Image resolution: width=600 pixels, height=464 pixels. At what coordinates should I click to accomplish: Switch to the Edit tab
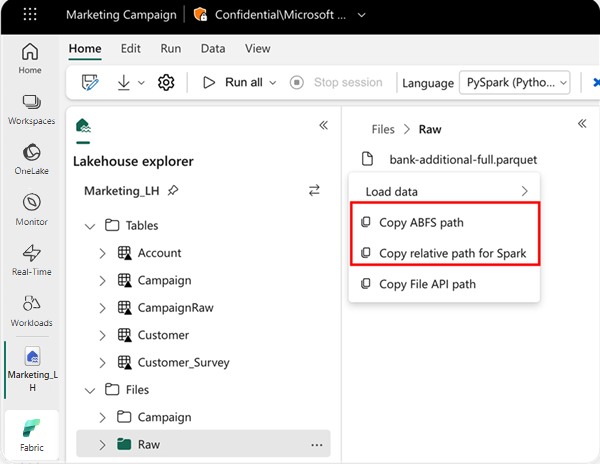[x=130, y=48]
